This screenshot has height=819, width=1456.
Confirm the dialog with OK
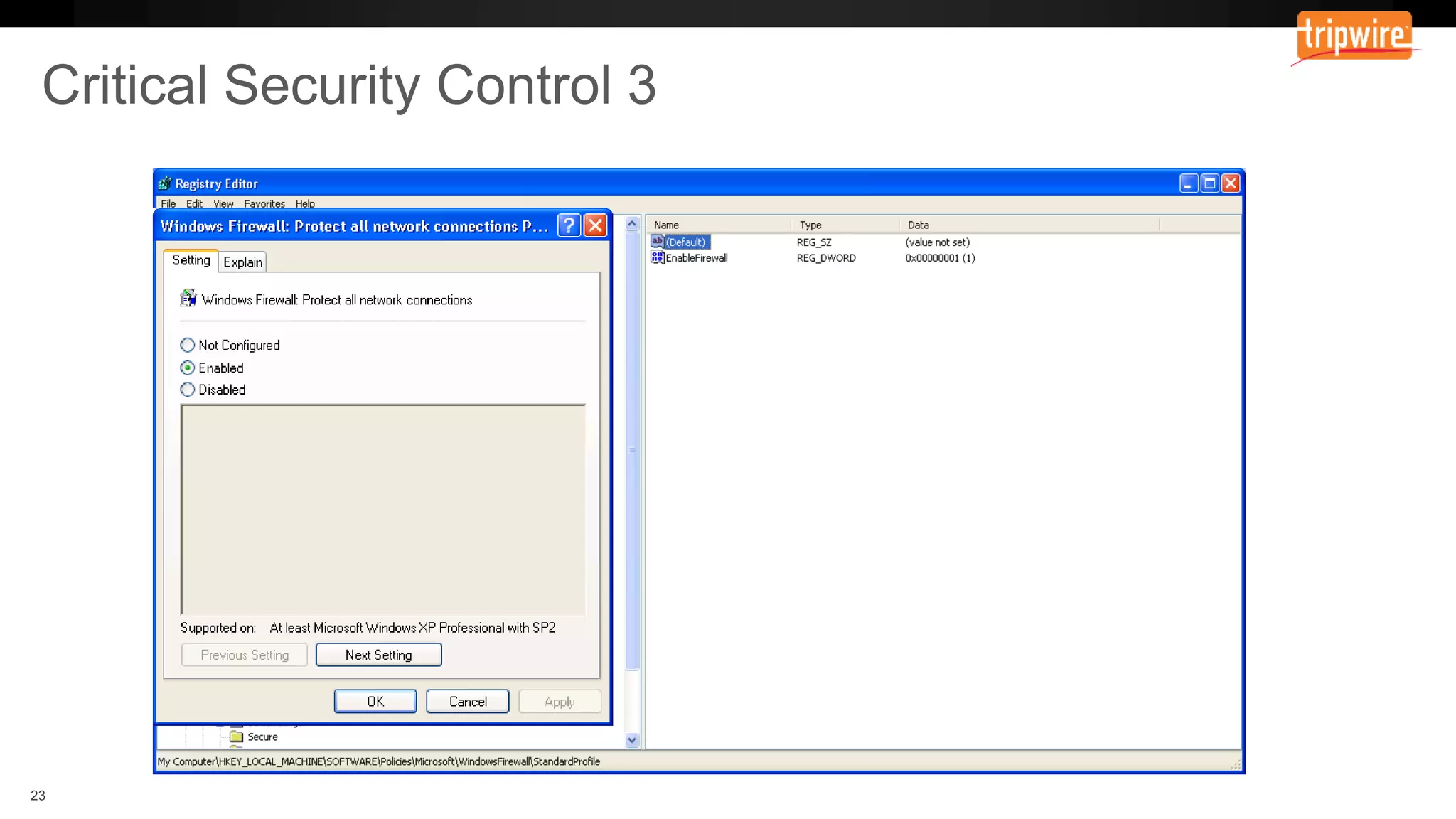pyautogui.click(x=375, y=702)
